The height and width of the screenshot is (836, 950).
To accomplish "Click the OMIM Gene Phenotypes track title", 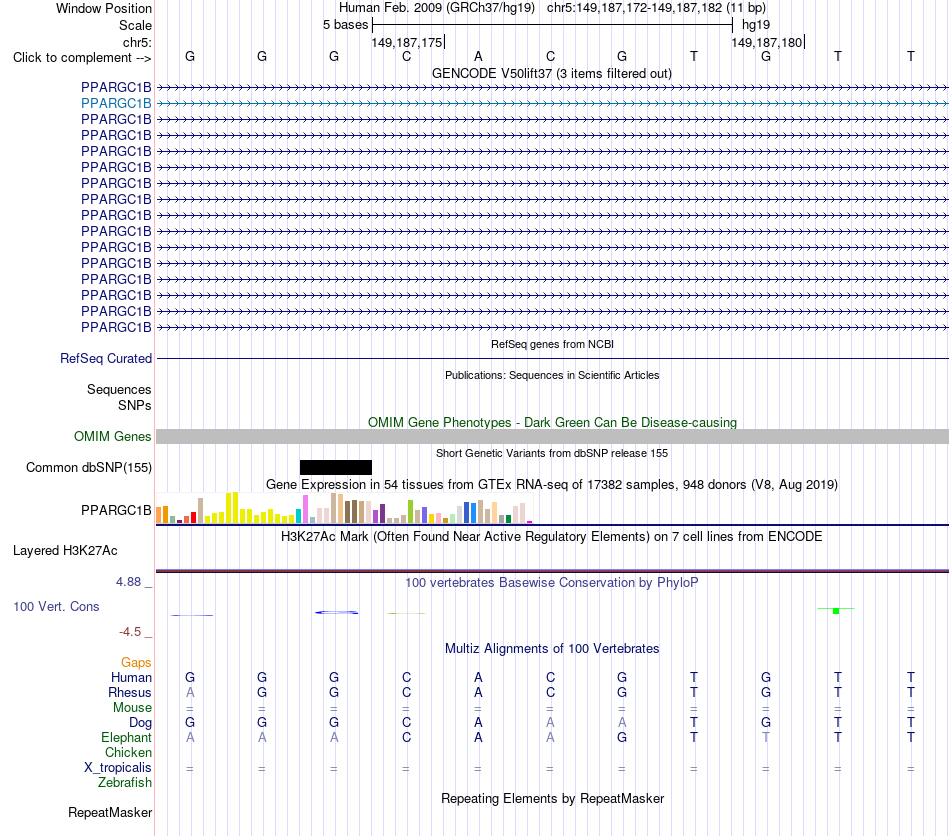I will (552, 422).
